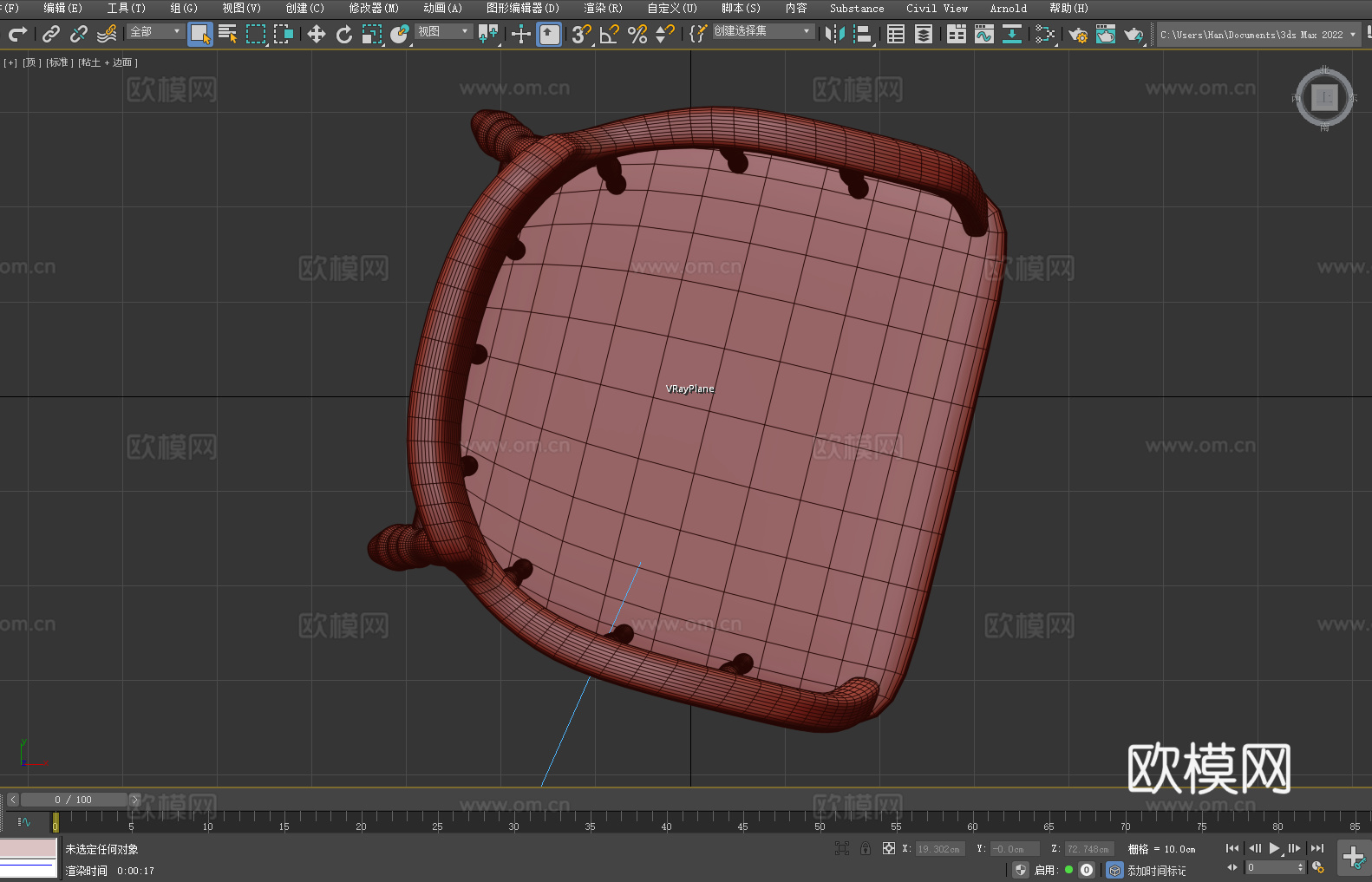Click the Redo arrow icon

point(17,34)
